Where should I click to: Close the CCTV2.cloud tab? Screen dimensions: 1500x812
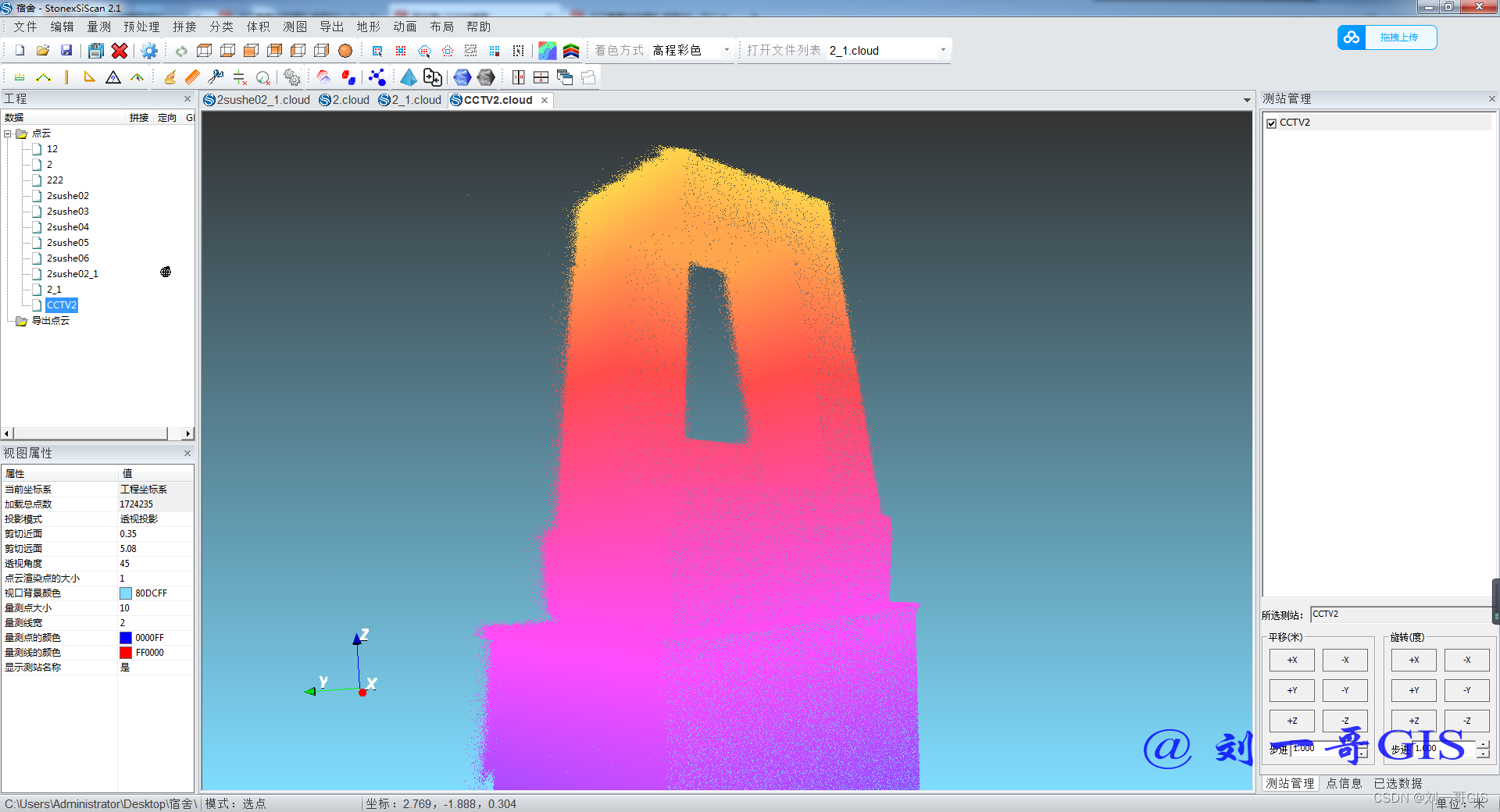click(545, 100)
